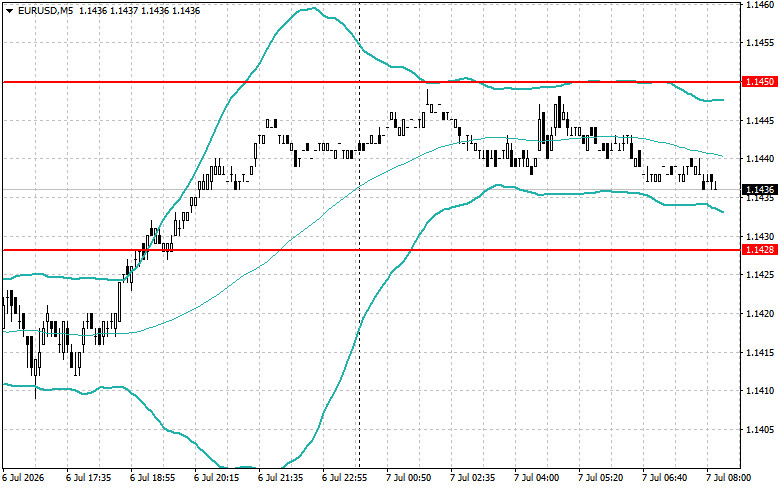Click the 1.1460 price scale label
The height and width of the screenshot is (489, 781).
(x=760, y=4)
